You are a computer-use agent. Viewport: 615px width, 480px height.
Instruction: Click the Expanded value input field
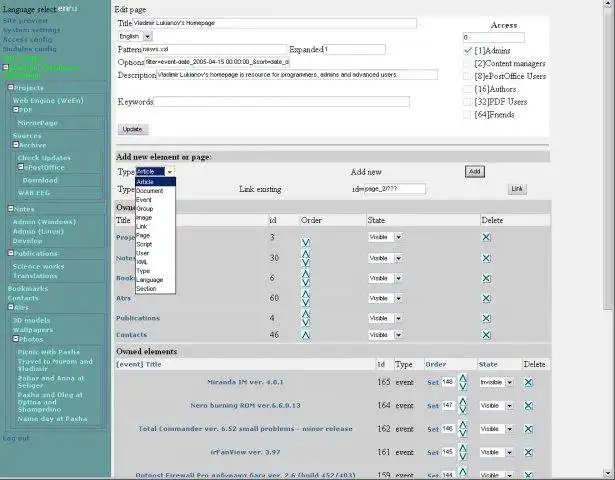pyautogui.click(x=354, y=49)
